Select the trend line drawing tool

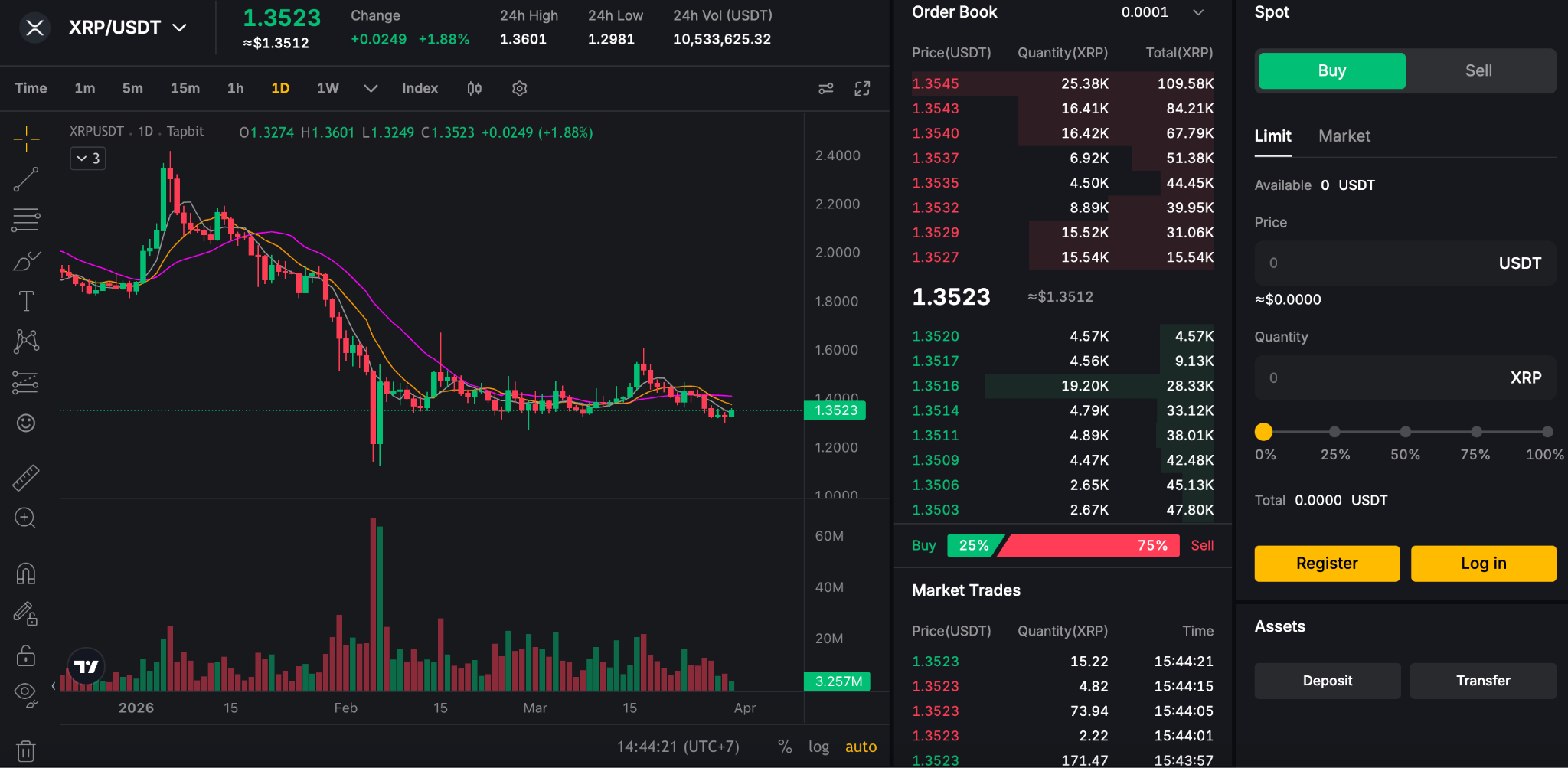[x=26, y=180]
